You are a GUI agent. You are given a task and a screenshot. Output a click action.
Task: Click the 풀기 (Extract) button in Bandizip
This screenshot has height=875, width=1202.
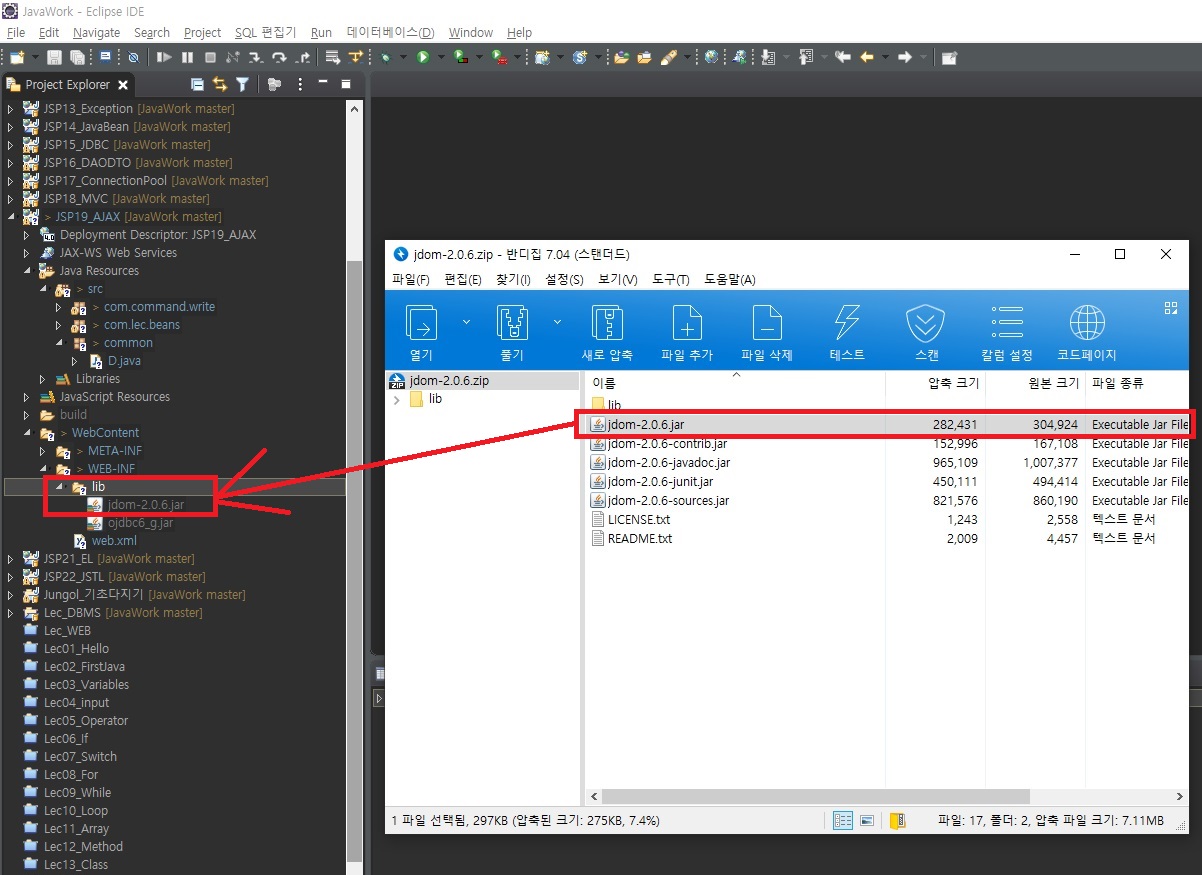pyautogui.click(x=512, y=332)
